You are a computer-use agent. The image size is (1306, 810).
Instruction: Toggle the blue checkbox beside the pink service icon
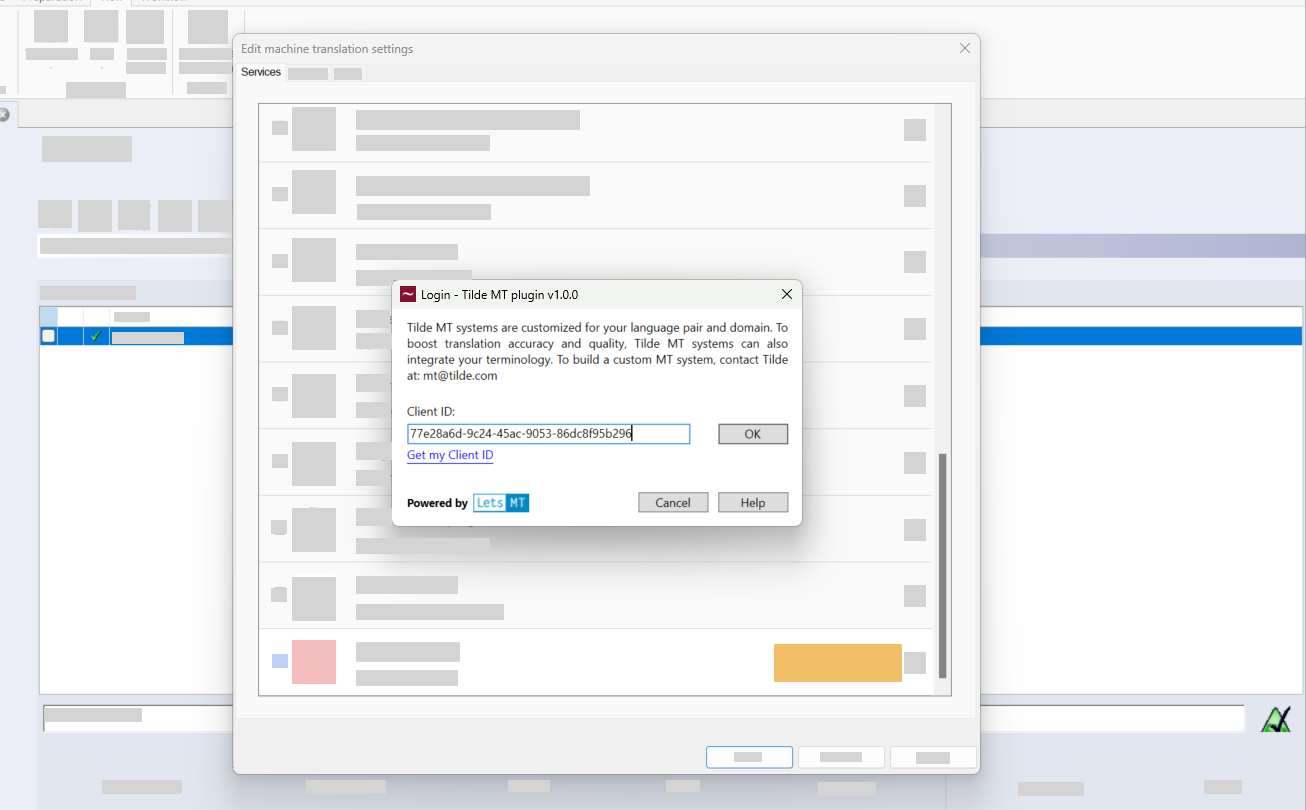coord(280,660)
